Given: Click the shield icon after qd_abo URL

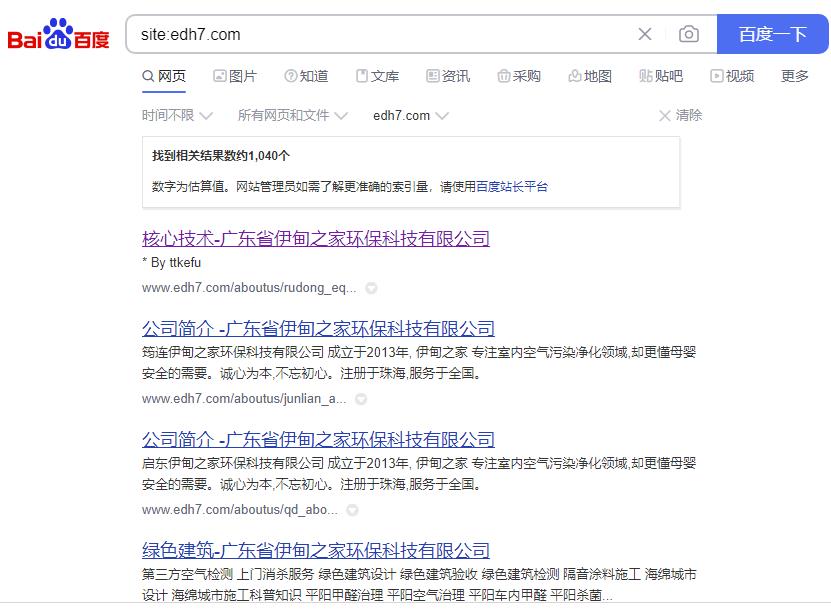Looking at the screenshot, I should [x=352, y=510].
